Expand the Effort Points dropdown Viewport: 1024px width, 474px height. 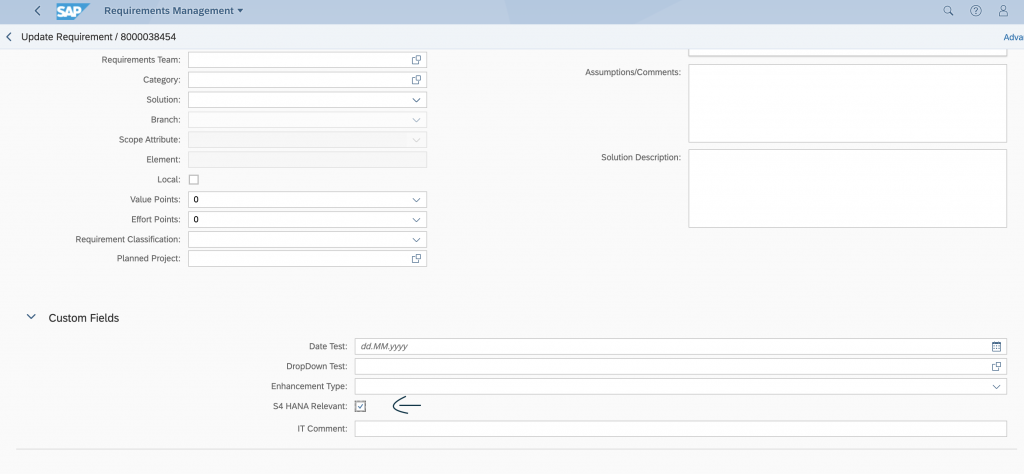click(416, 219)
